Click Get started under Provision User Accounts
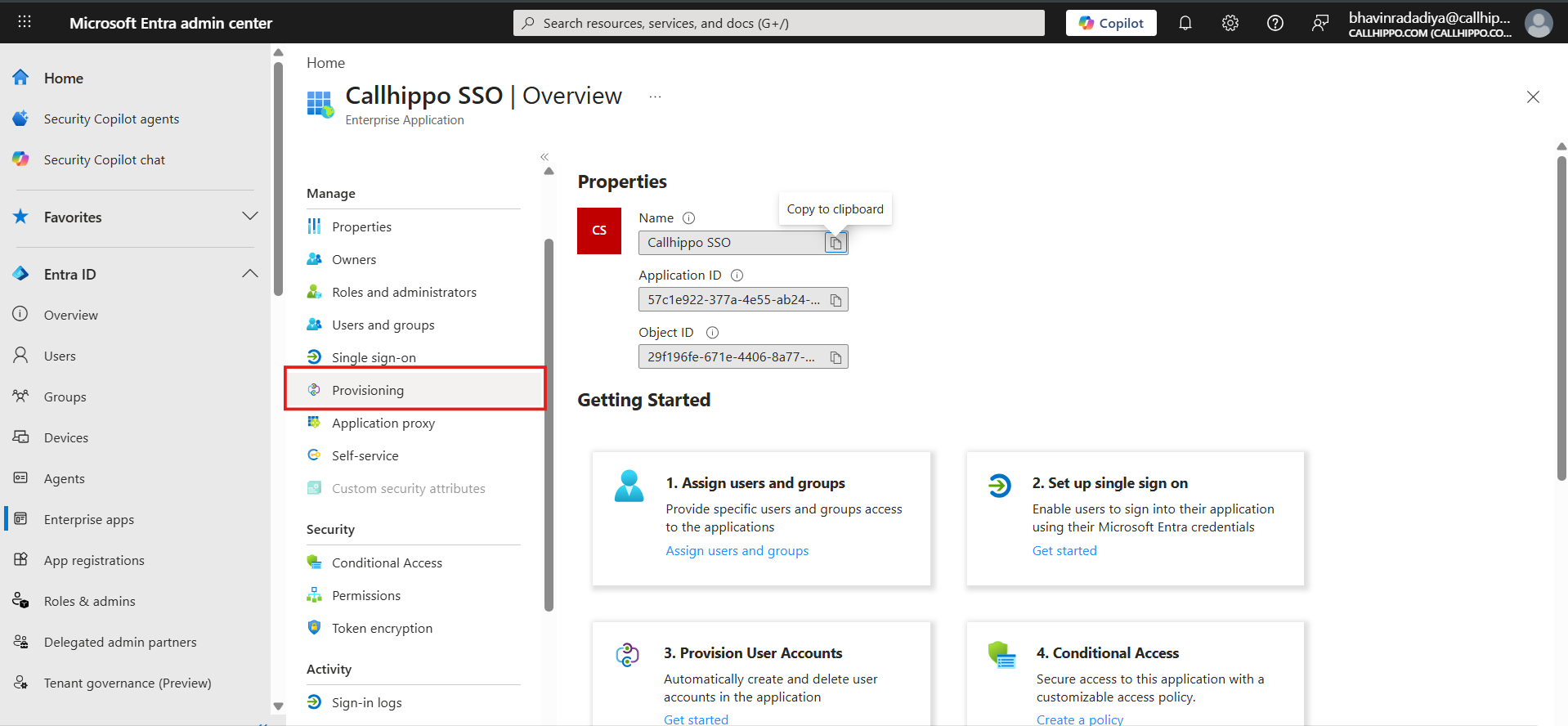The width and height of the screenshot is (1568, 726). click(x=696, y=719)
